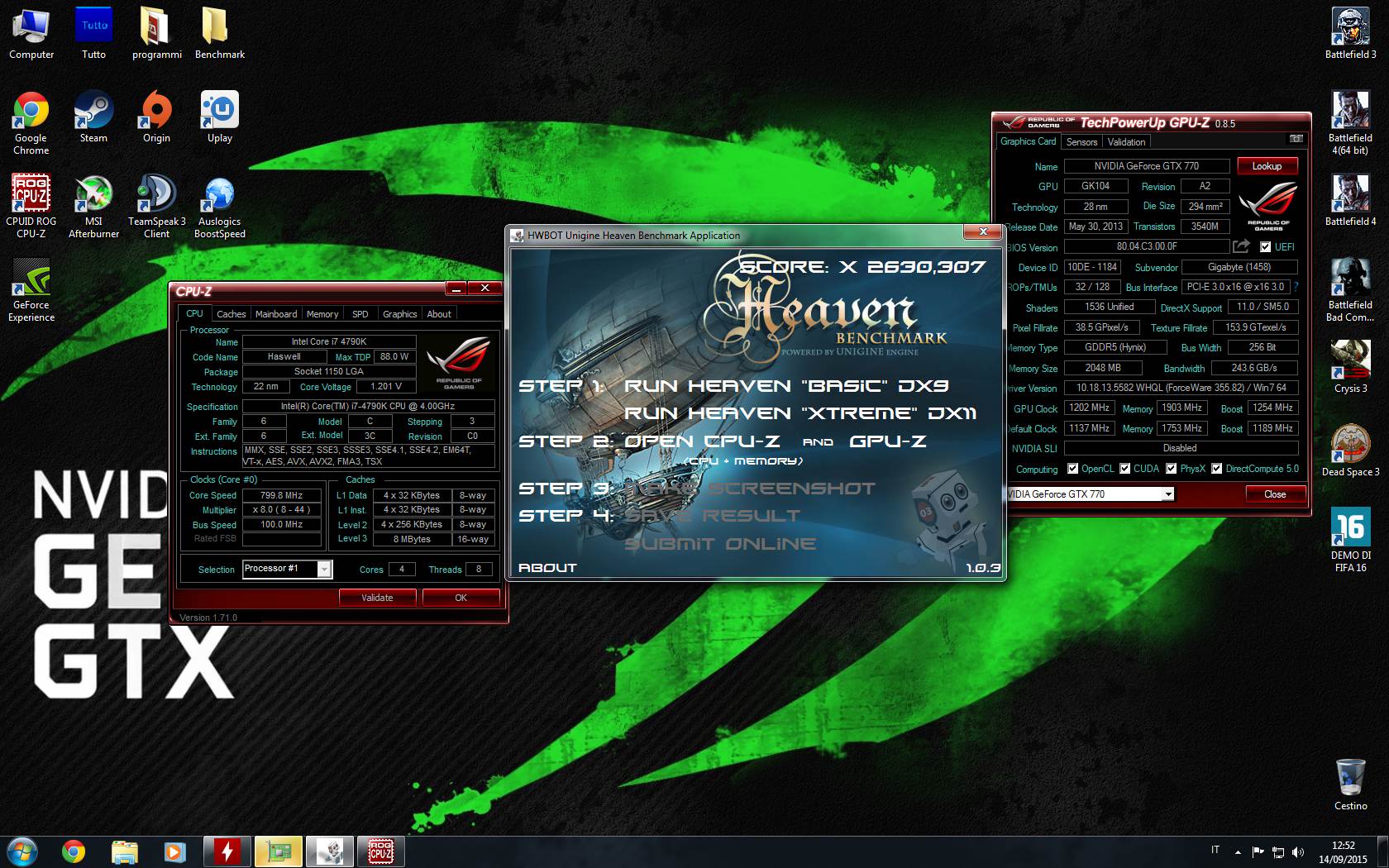This screenshot has width=1389, height=868.
Task: Click Driver Version value in GPU-Z
Action: coord(1181,388)
